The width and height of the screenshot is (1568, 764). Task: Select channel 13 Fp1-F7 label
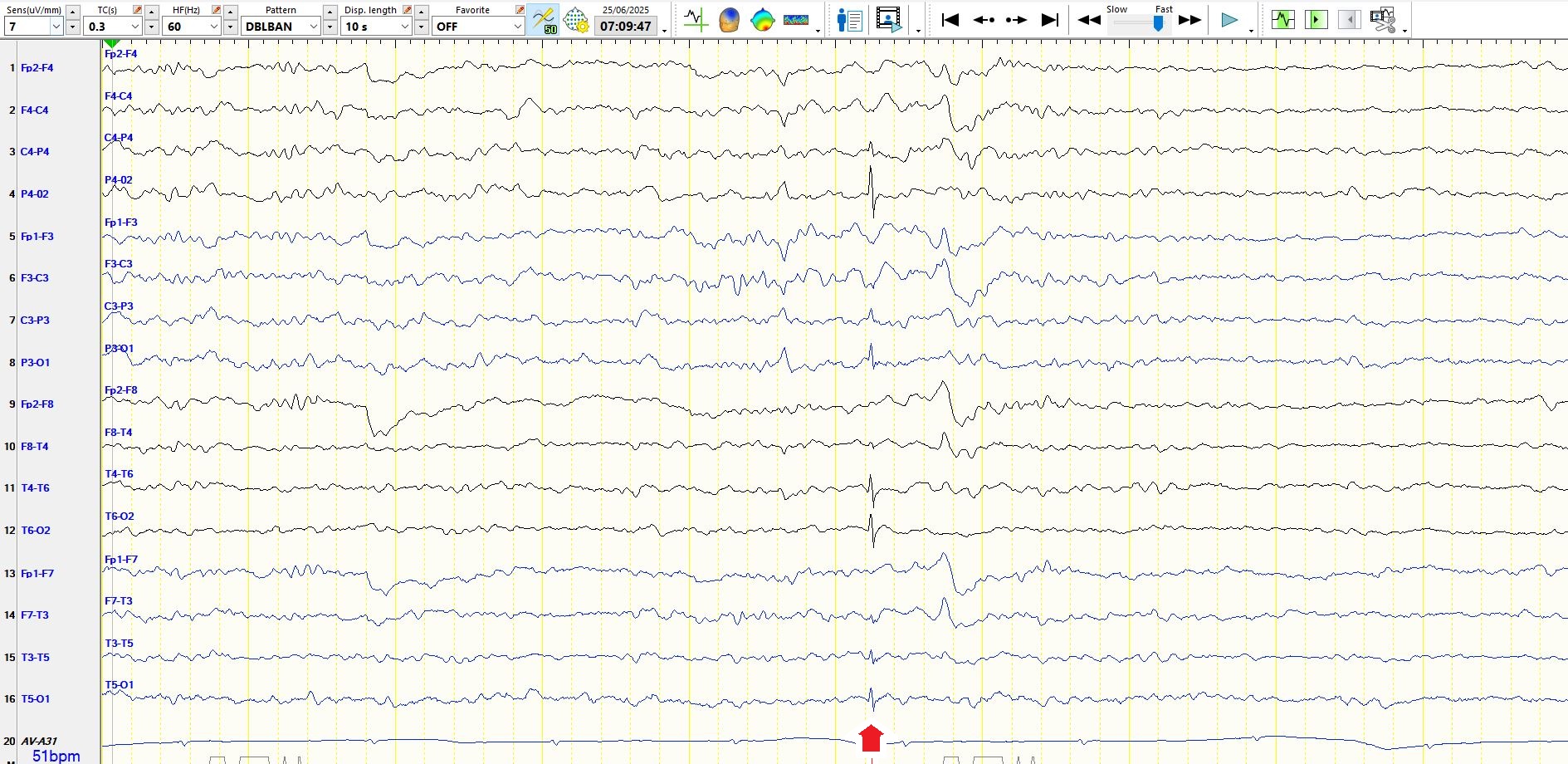coord(37,574)
